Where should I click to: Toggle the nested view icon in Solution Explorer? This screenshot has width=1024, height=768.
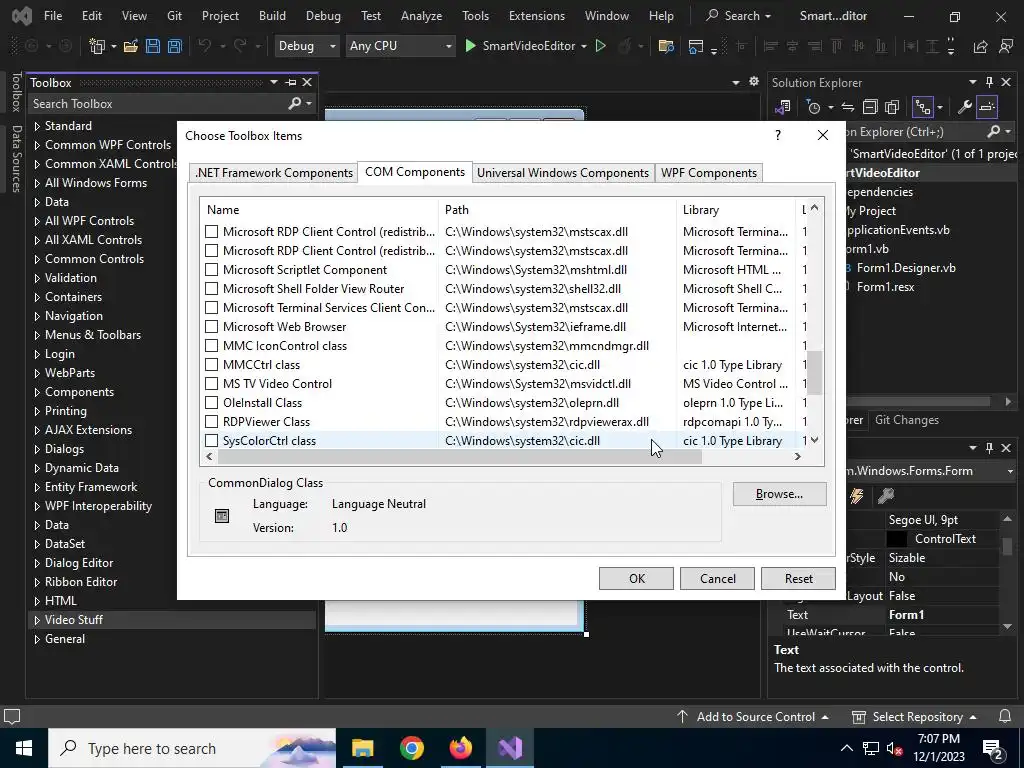(923, 107)
